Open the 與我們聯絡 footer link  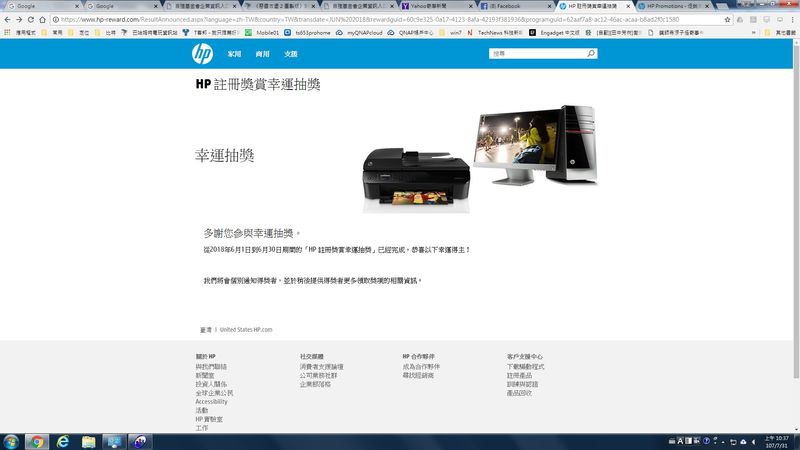[x=211, y=366]
